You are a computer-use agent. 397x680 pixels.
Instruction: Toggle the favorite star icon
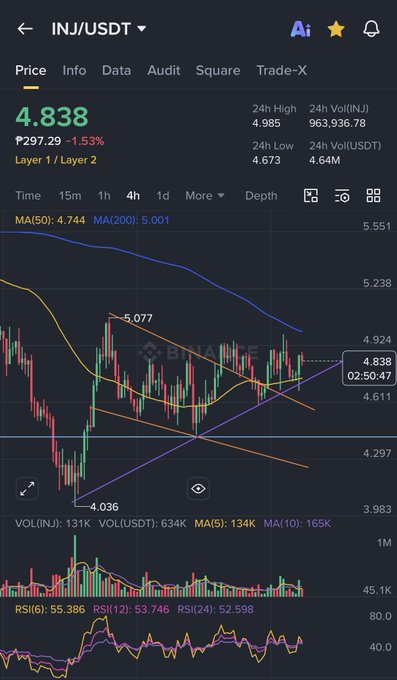pos(336,29)
